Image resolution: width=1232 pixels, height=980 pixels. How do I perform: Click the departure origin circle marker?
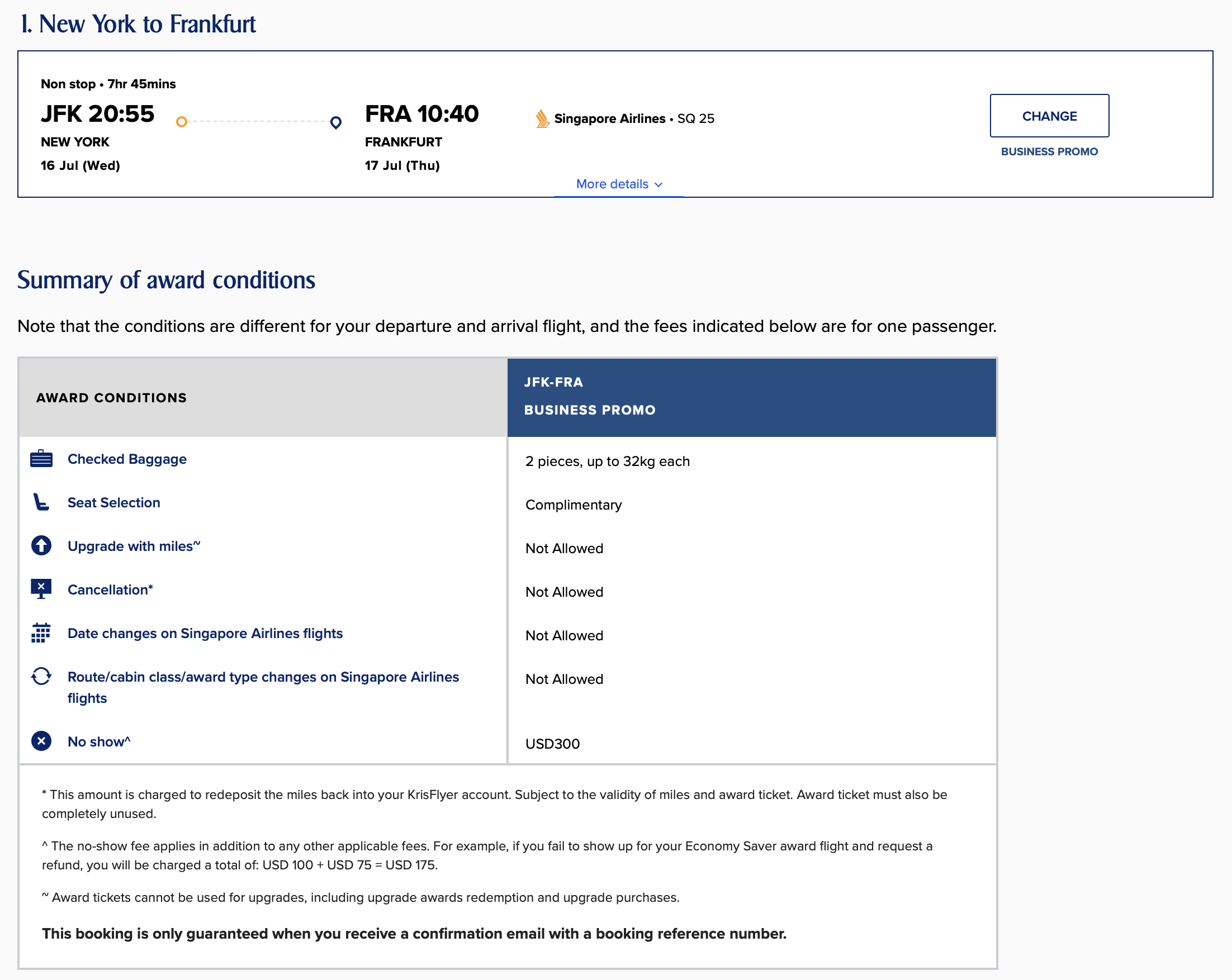pyautogui.click(x=182, y=122)
